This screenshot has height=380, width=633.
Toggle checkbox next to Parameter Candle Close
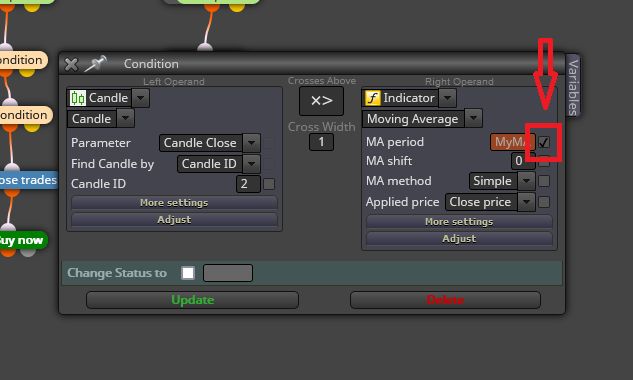(269, 143)
